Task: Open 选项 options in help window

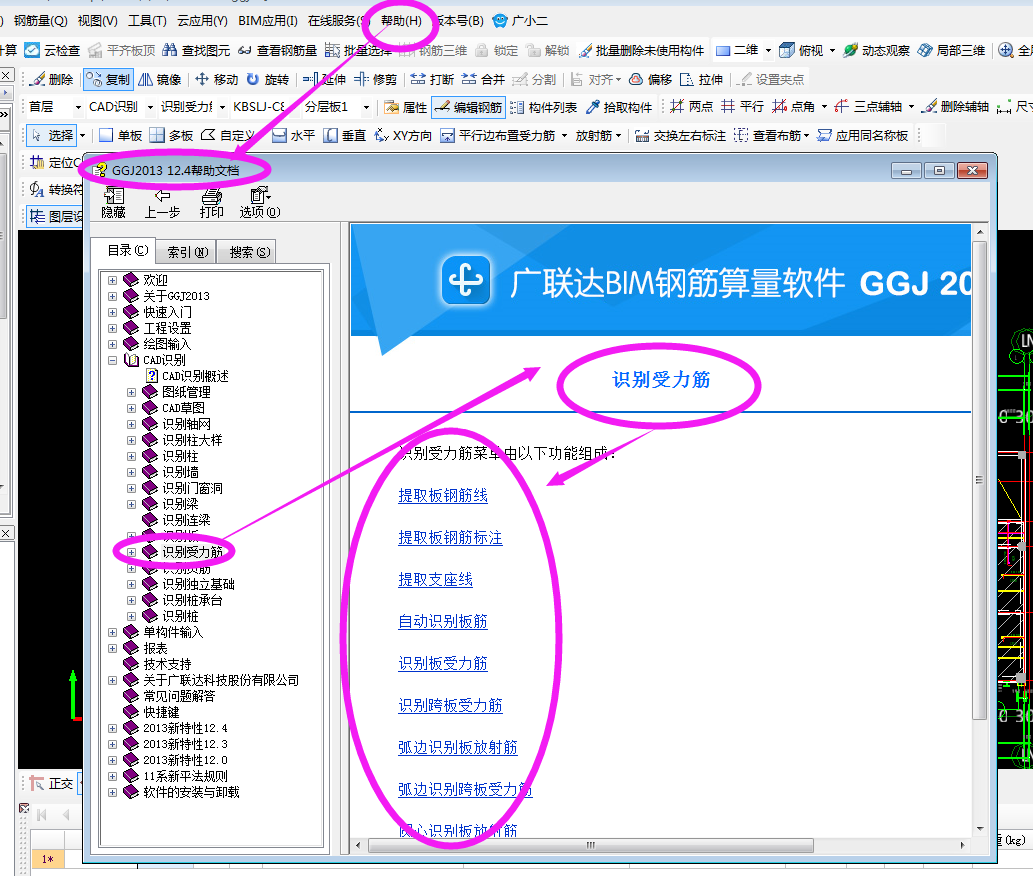Action: [260, 202]
